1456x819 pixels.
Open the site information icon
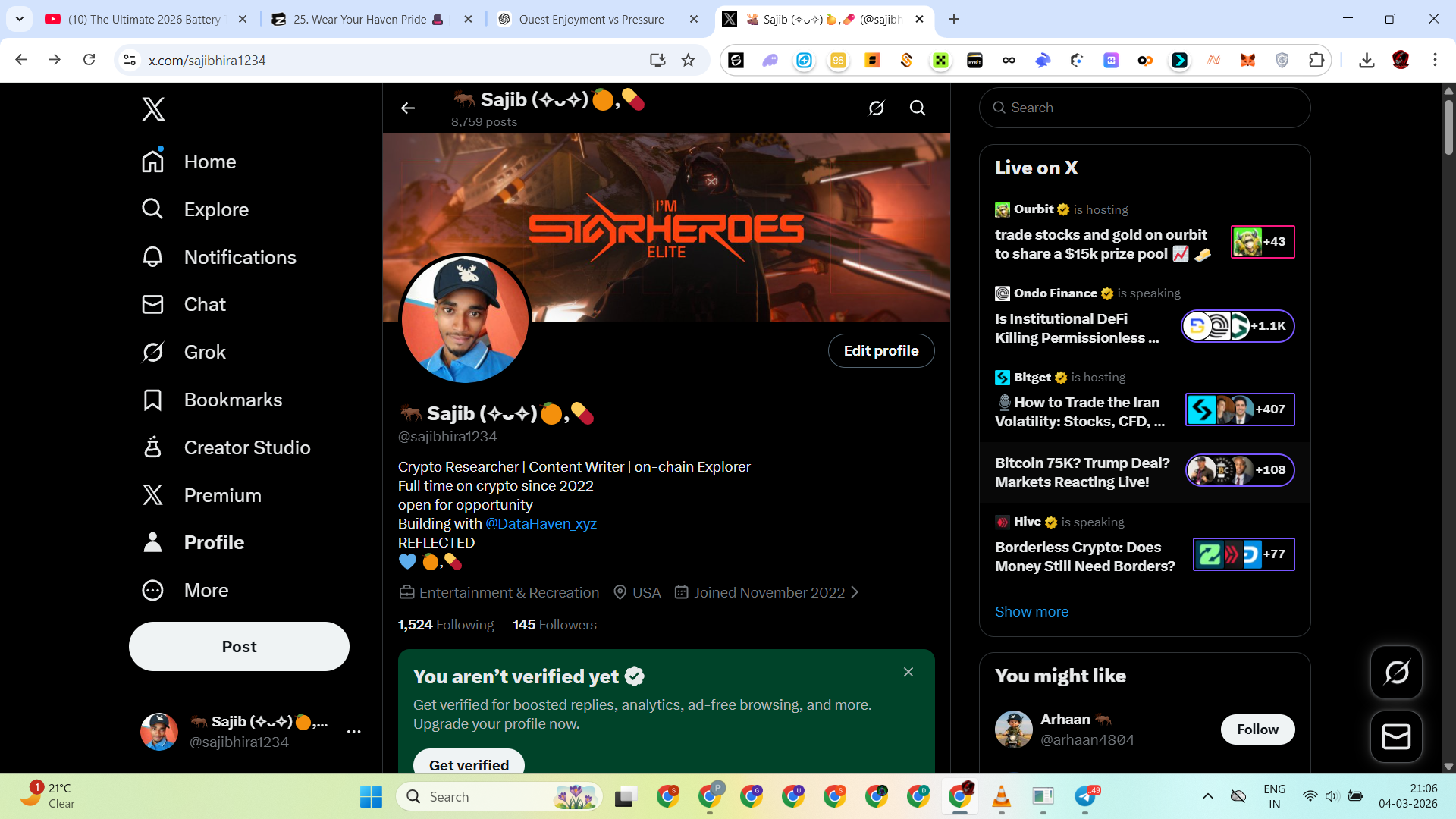pyautogui.click(x=130, y=60)
